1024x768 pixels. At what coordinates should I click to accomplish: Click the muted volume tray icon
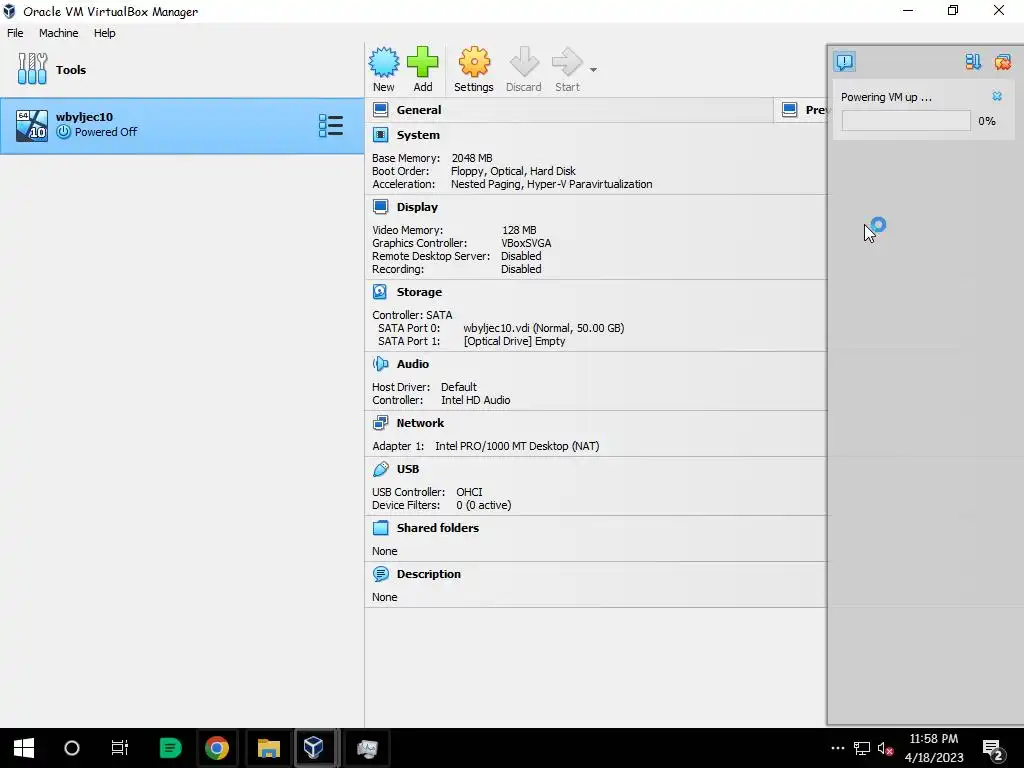coord(885,748)
